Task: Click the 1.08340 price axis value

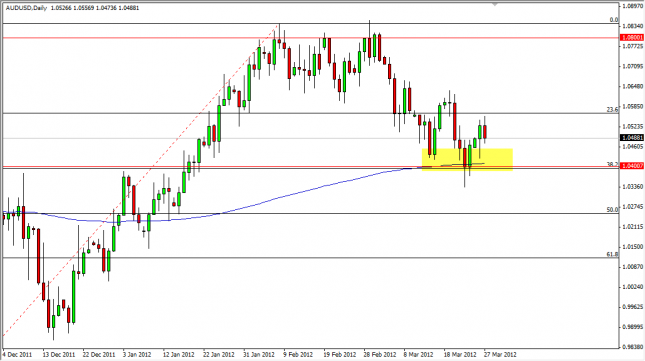Action: 633,26
